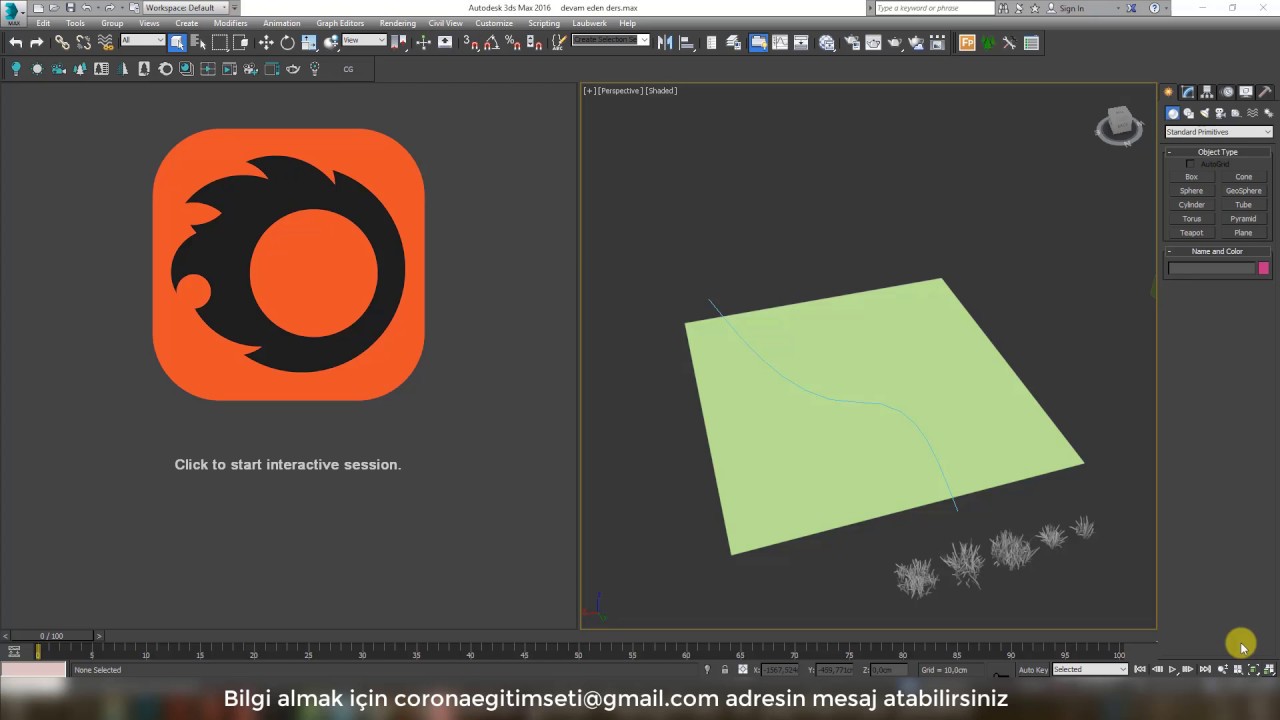
Task: Open Render Setup dialog icon
Action: pyautogui.click(x=852, y=43)
